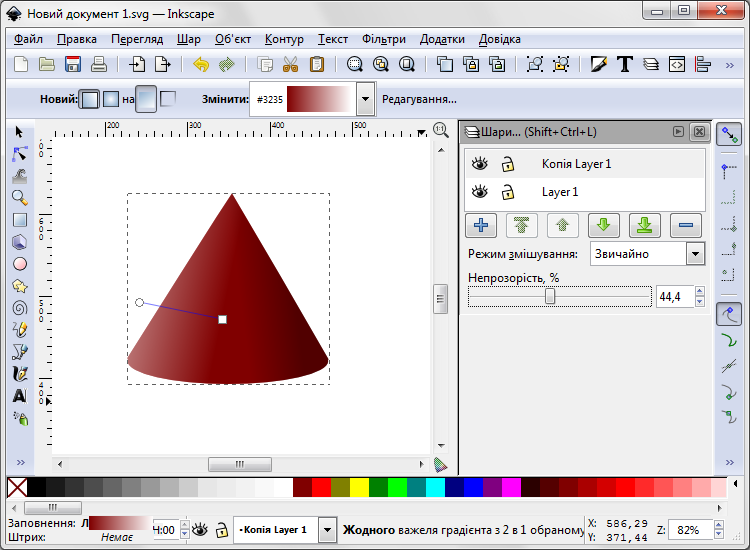Select the ellipse circle tool
This screenshot has width=750, height=550.
pos(20,264)
